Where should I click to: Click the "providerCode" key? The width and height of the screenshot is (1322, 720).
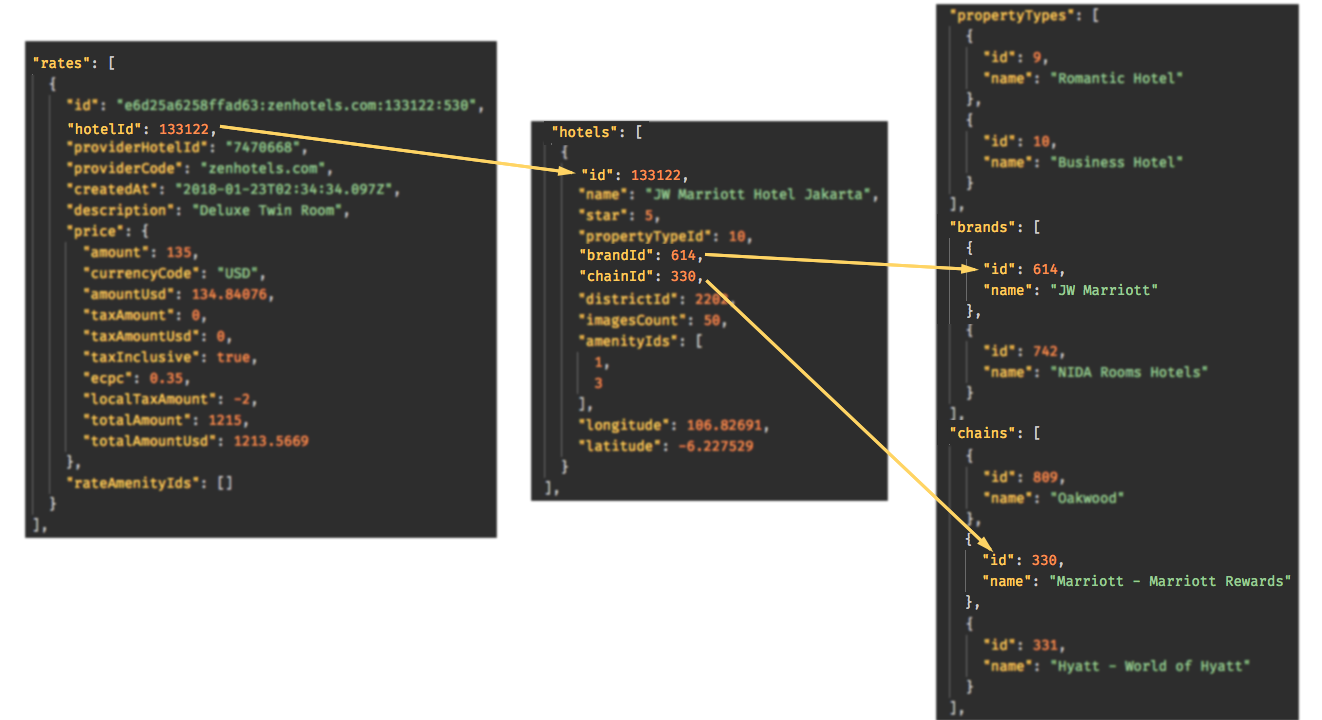[126, 169]
